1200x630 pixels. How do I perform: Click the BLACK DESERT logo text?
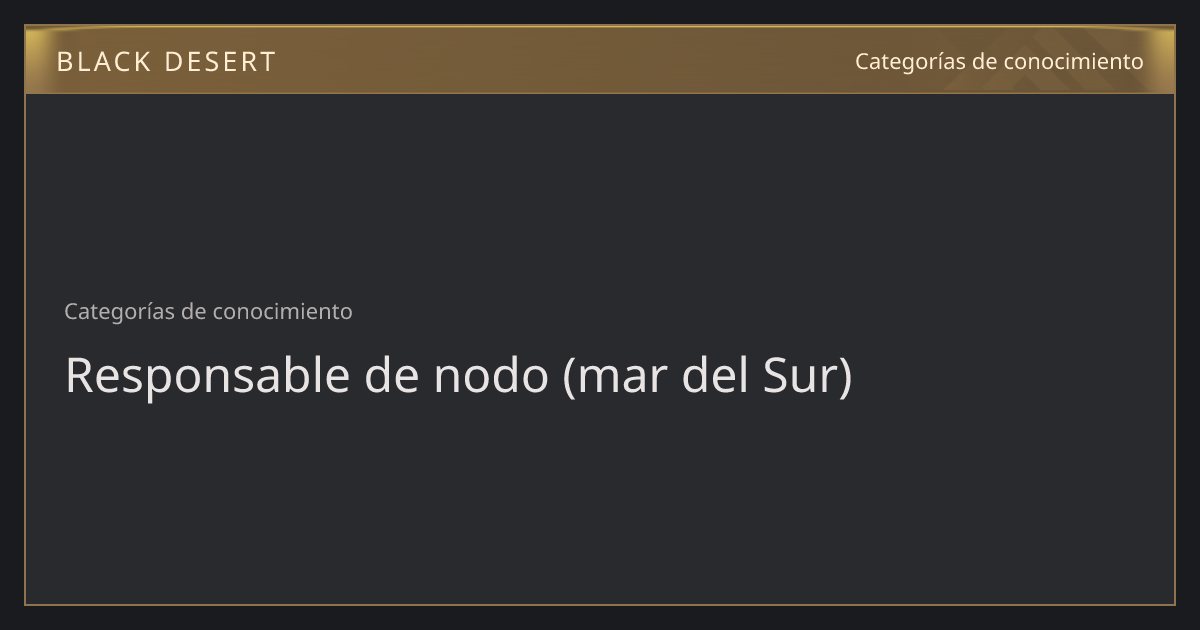[166, 62]
